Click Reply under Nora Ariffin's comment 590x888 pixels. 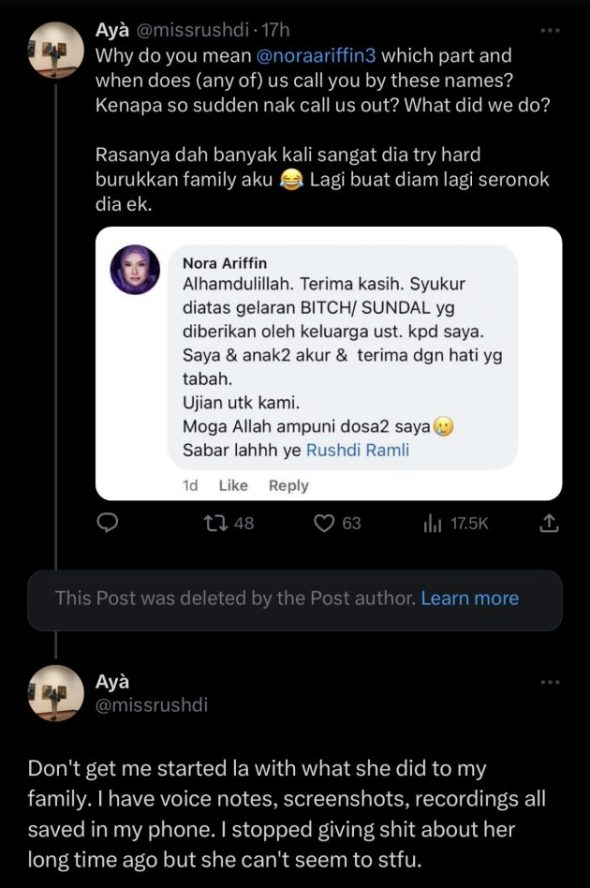coord(289,485)
